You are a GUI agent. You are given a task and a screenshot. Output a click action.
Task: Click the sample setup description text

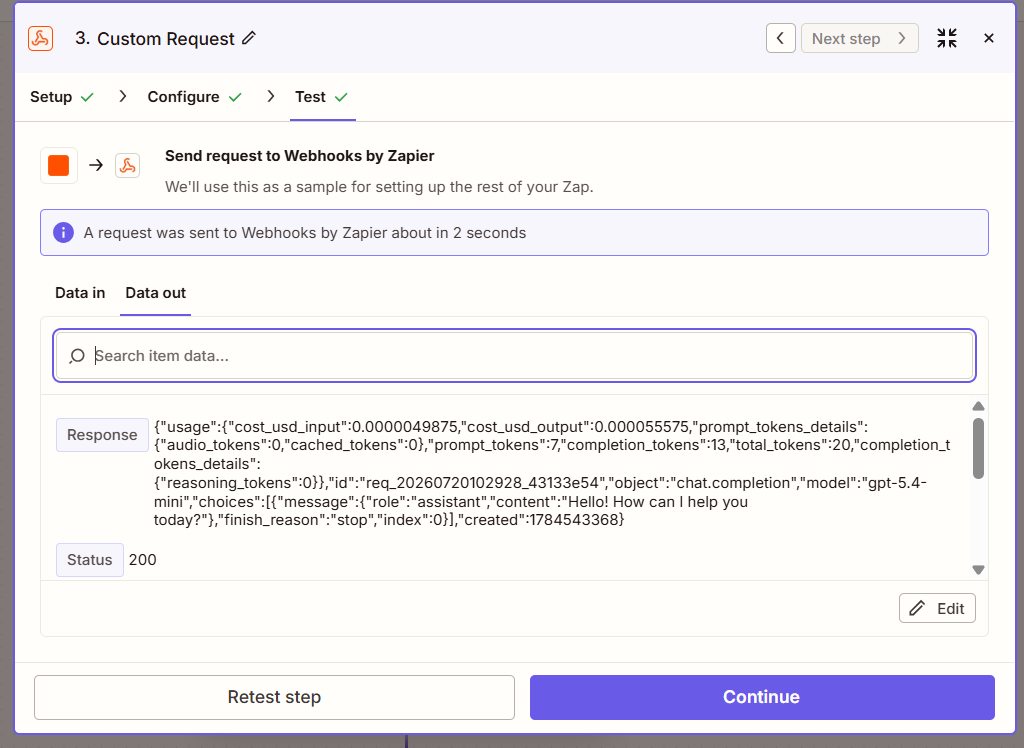coord(379,187)
